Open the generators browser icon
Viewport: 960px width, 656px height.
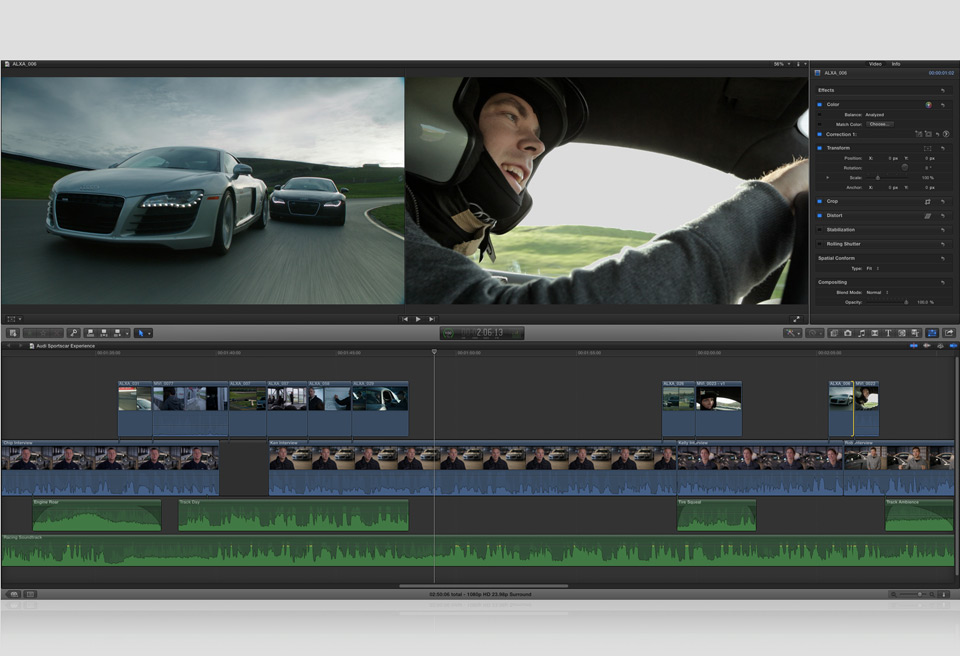(x=902, y=333)
